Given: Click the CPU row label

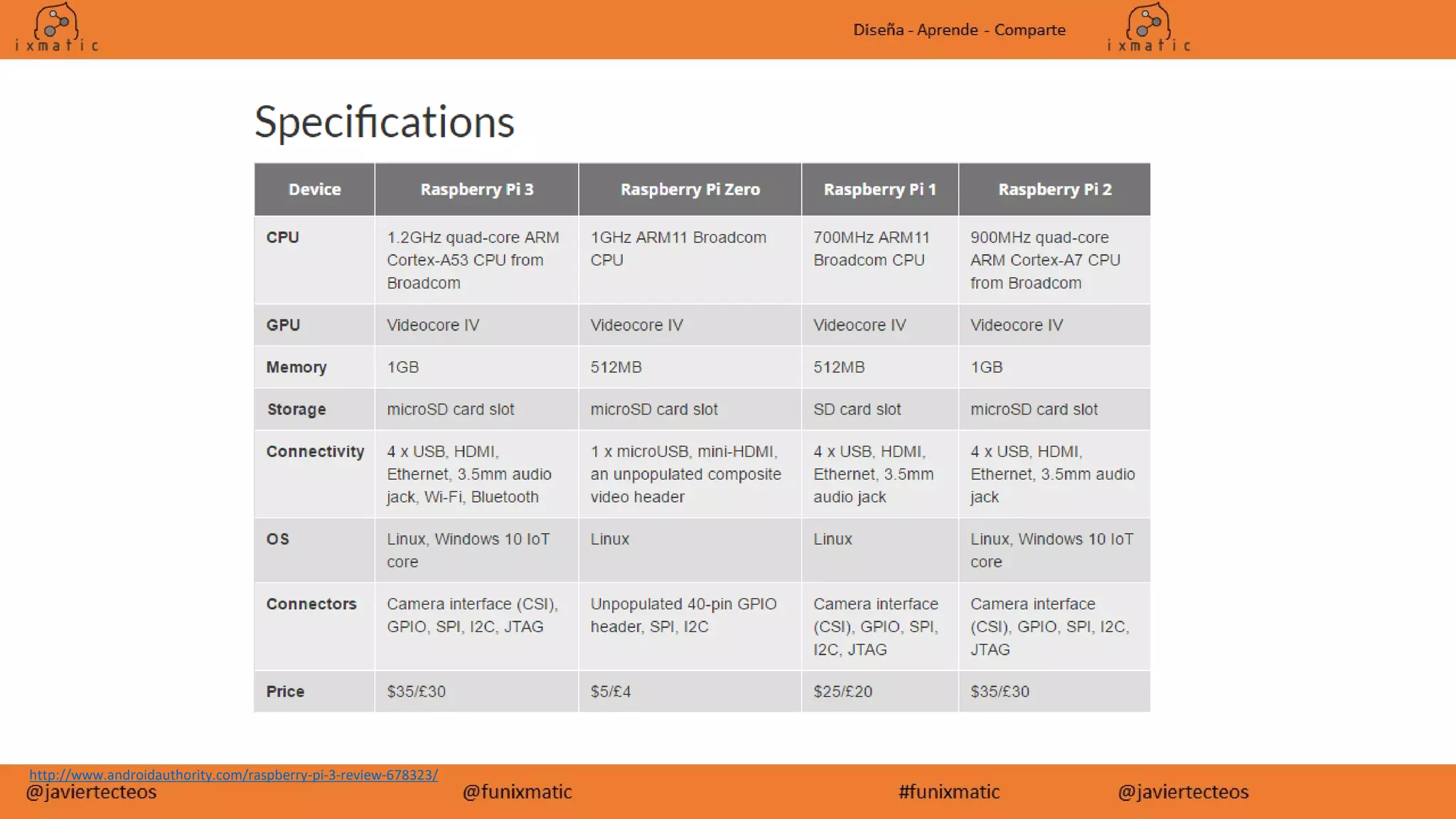Looking at the screenshot, I should [x=282, y=237].
